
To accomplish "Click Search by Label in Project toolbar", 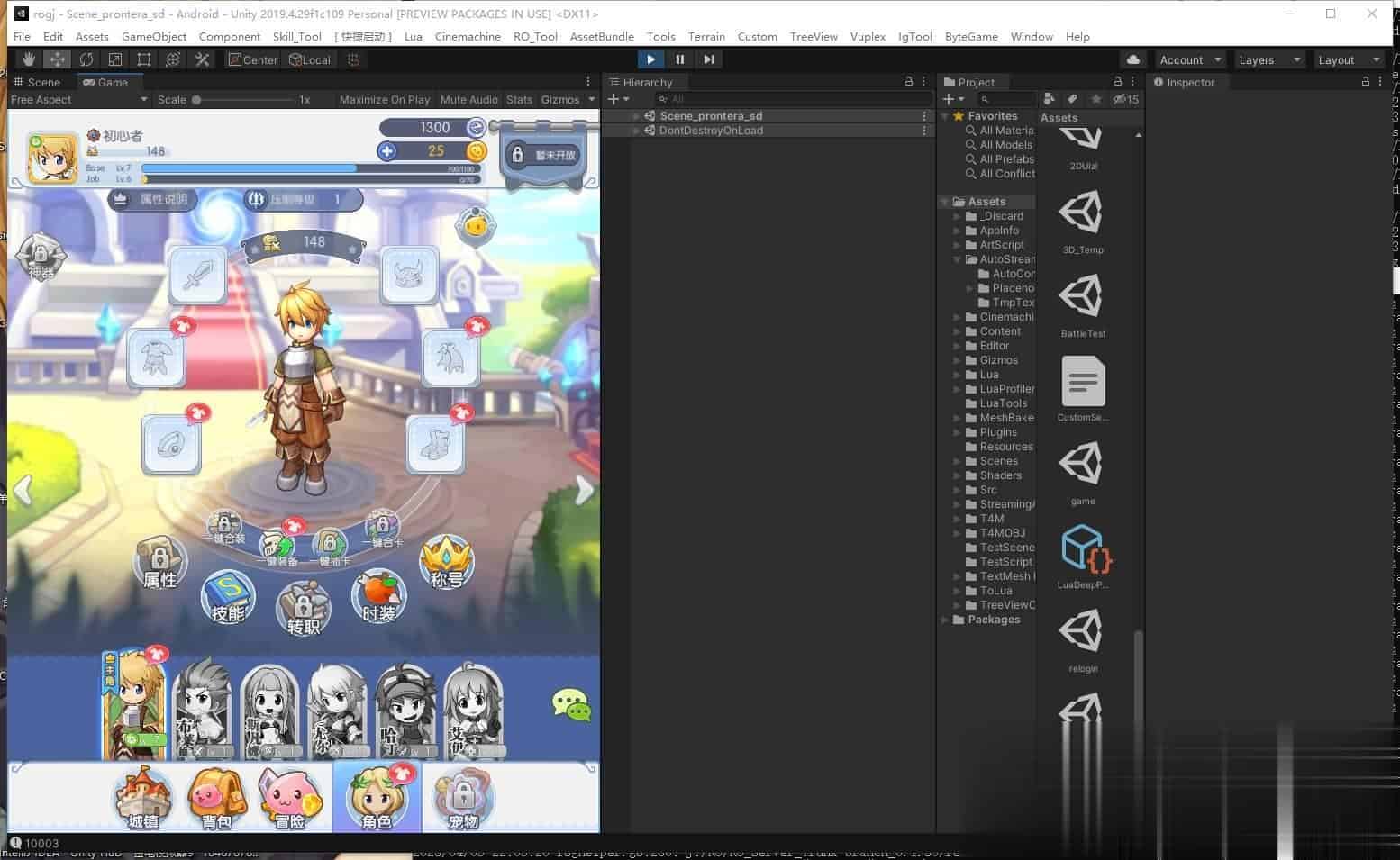I will [x=1073, y=99].
